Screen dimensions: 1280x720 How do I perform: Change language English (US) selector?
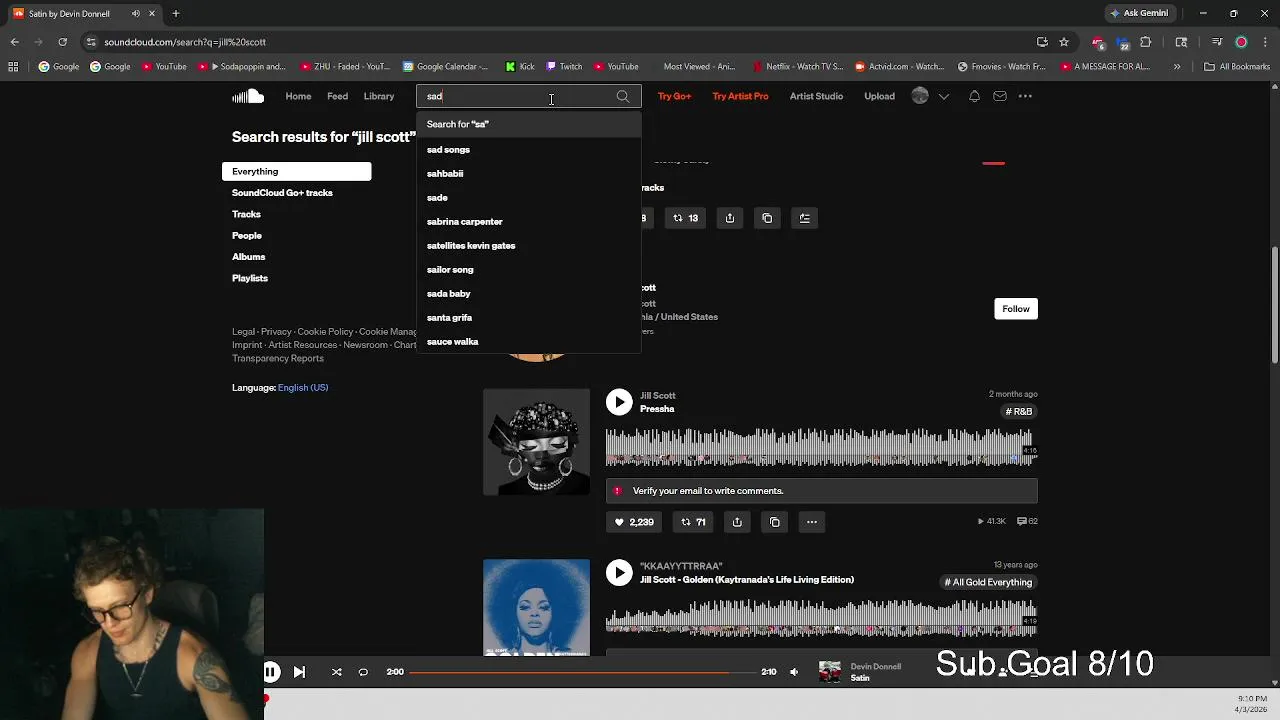click(x=303, y=388)
